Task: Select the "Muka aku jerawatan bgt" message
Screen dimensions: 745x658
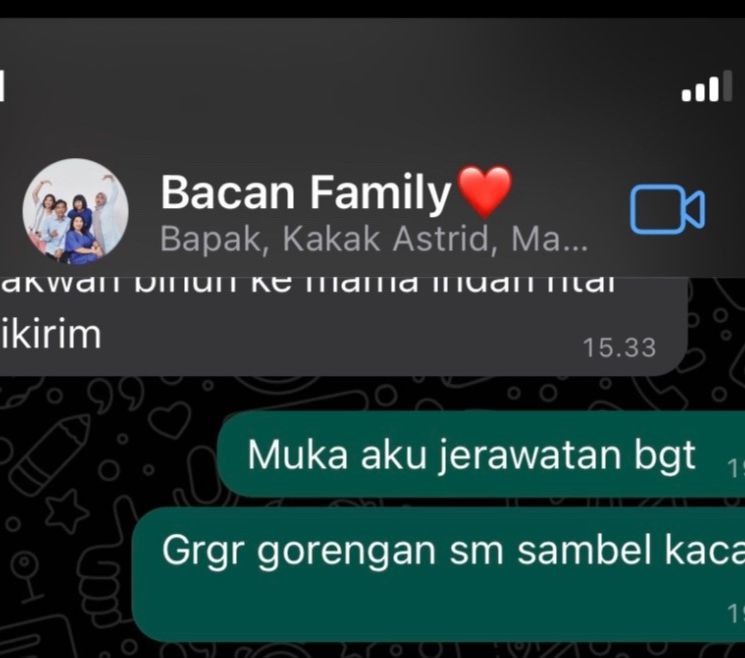Action: click(481, 454)
